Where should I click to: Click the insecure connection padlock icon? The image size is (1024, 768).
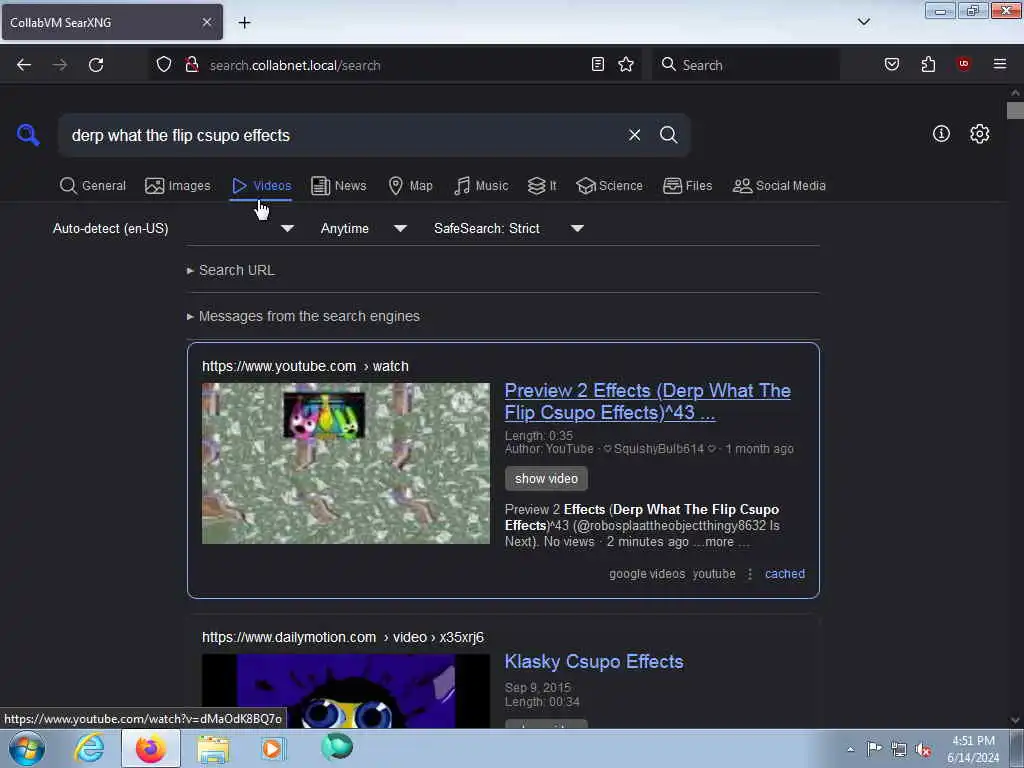(x=191, y=65)
